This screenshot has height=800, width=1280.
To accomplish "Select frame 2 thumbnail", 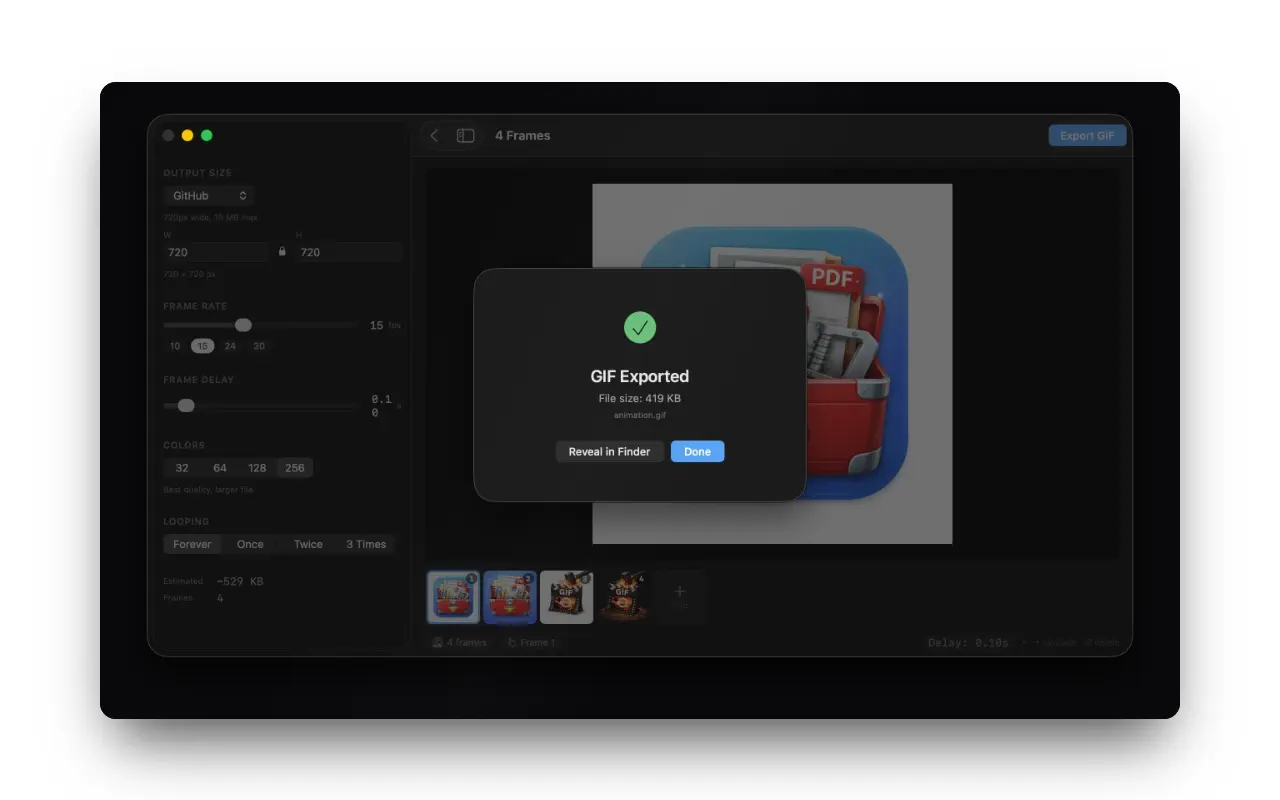I will 510,597.
